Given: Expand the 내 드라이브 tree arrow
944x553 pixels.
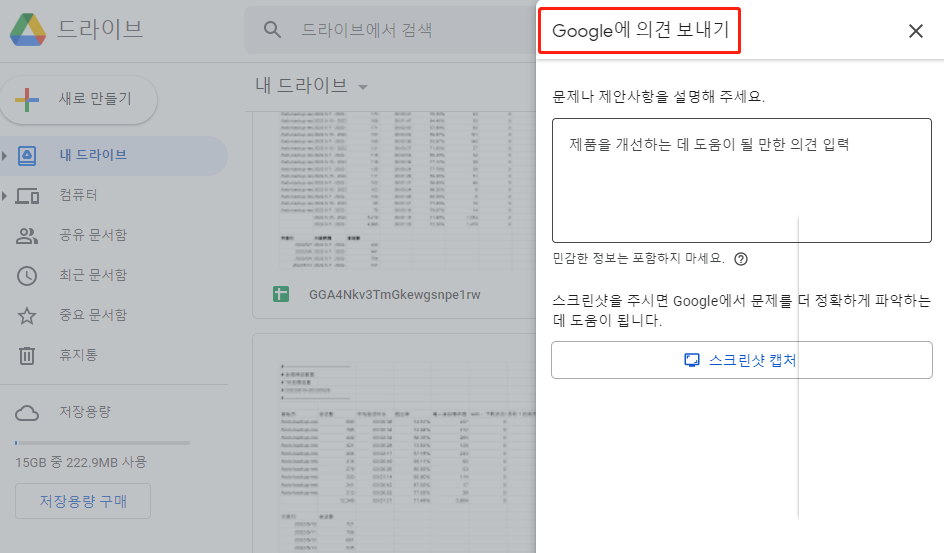Looking at the screenshot, I should (5, 156).
